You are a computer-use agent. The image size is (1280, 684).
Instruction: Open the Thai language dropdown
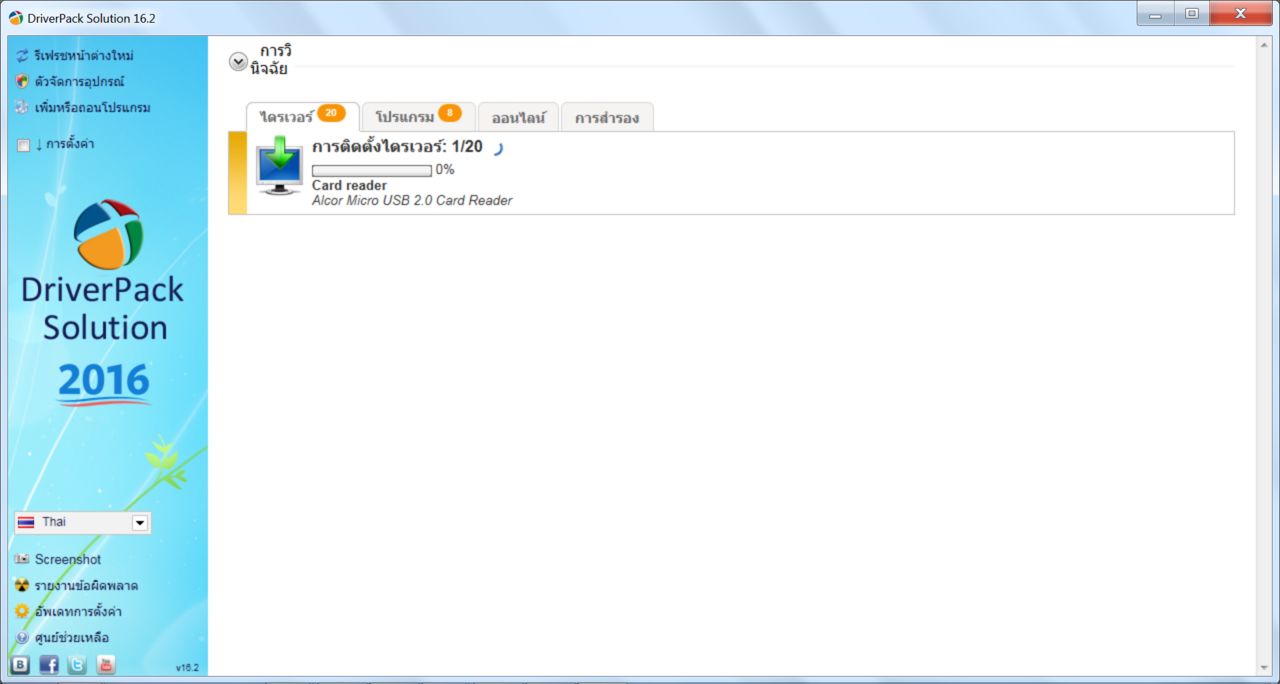pyautogui.click(x=83, y=523)
